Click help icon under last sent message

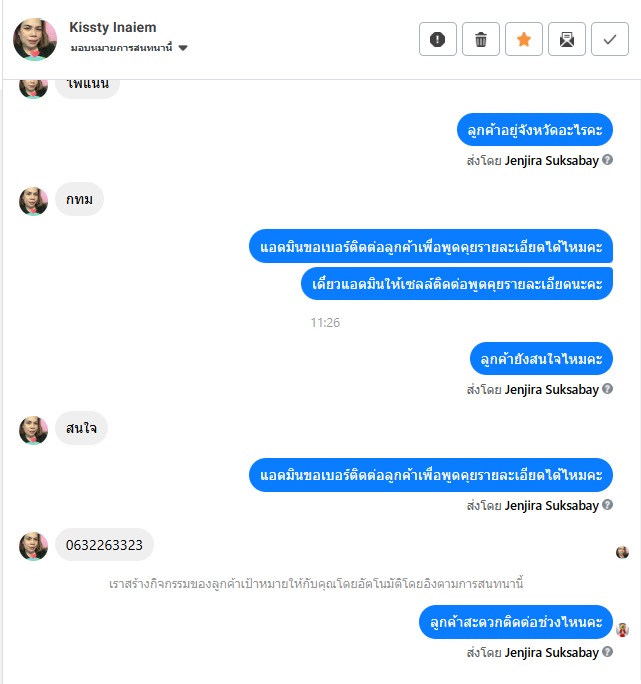pos(607,652)
